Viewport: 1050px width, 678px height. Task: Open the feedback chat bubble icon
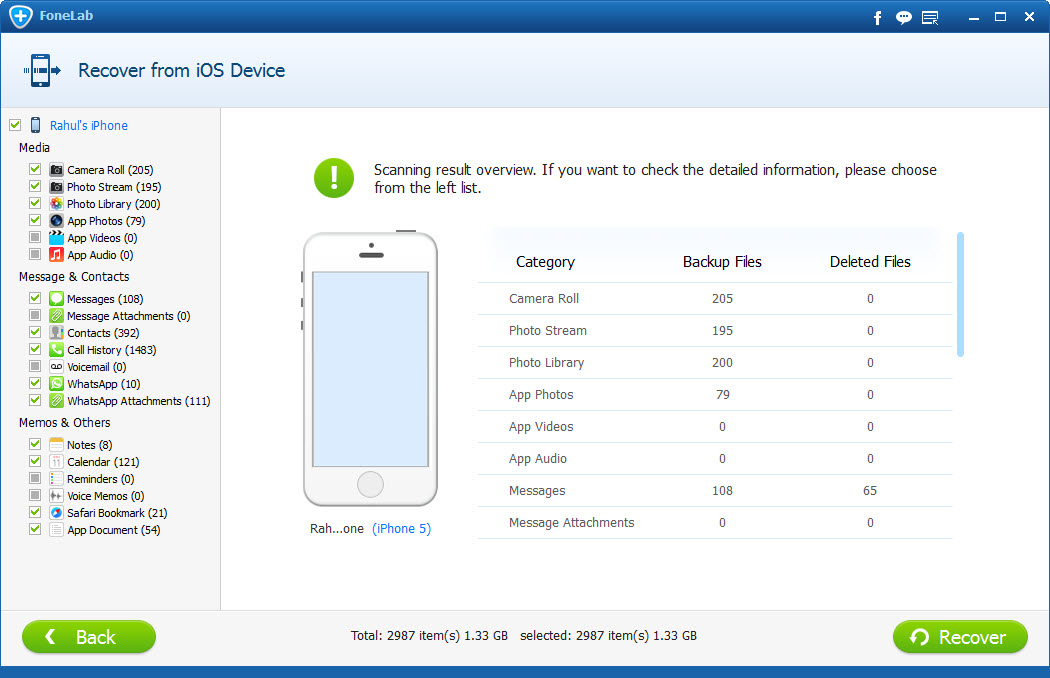[903, 17]
